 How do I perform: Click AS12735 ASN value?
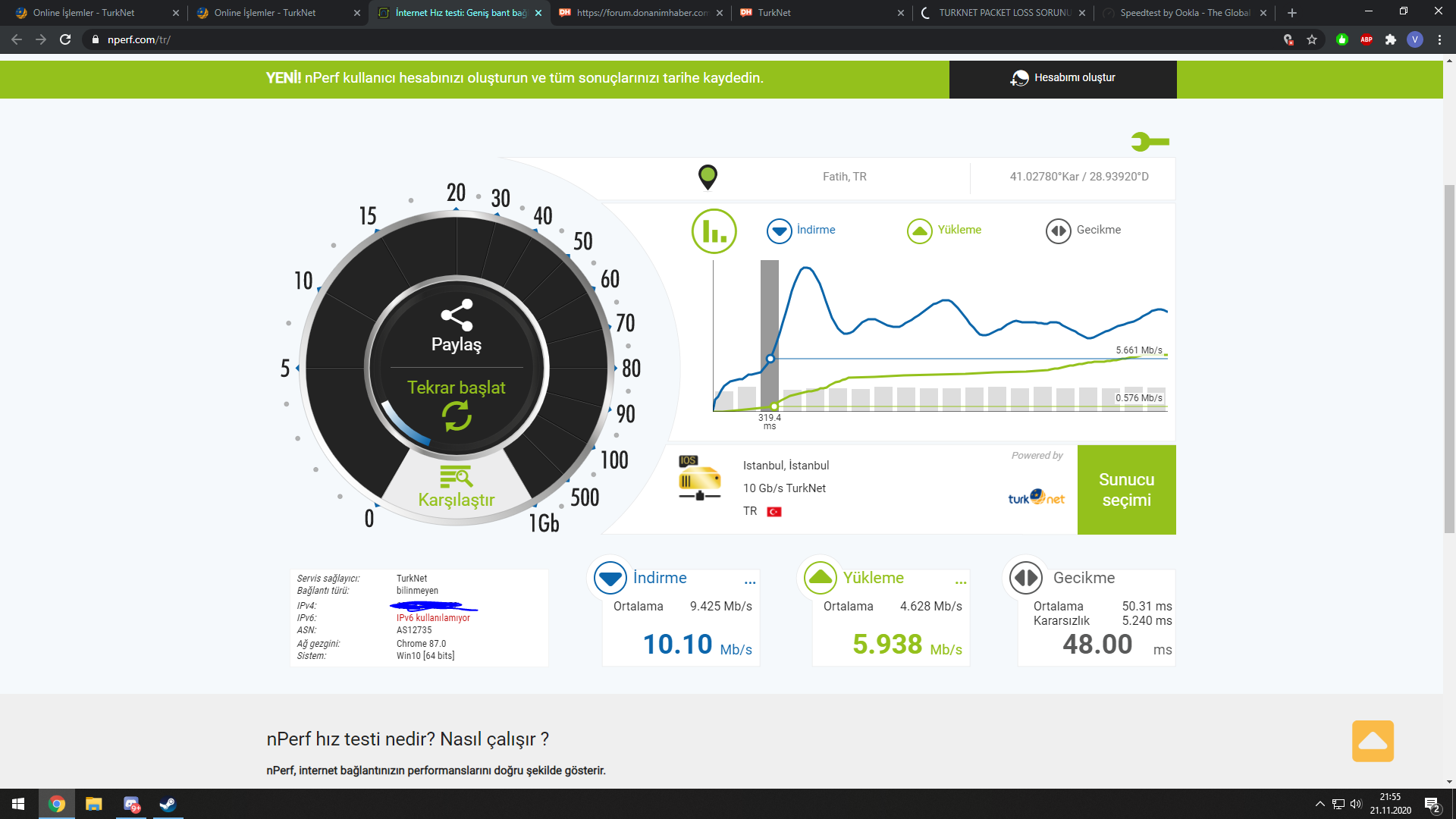pyautogui.click(x=414, y=630)
